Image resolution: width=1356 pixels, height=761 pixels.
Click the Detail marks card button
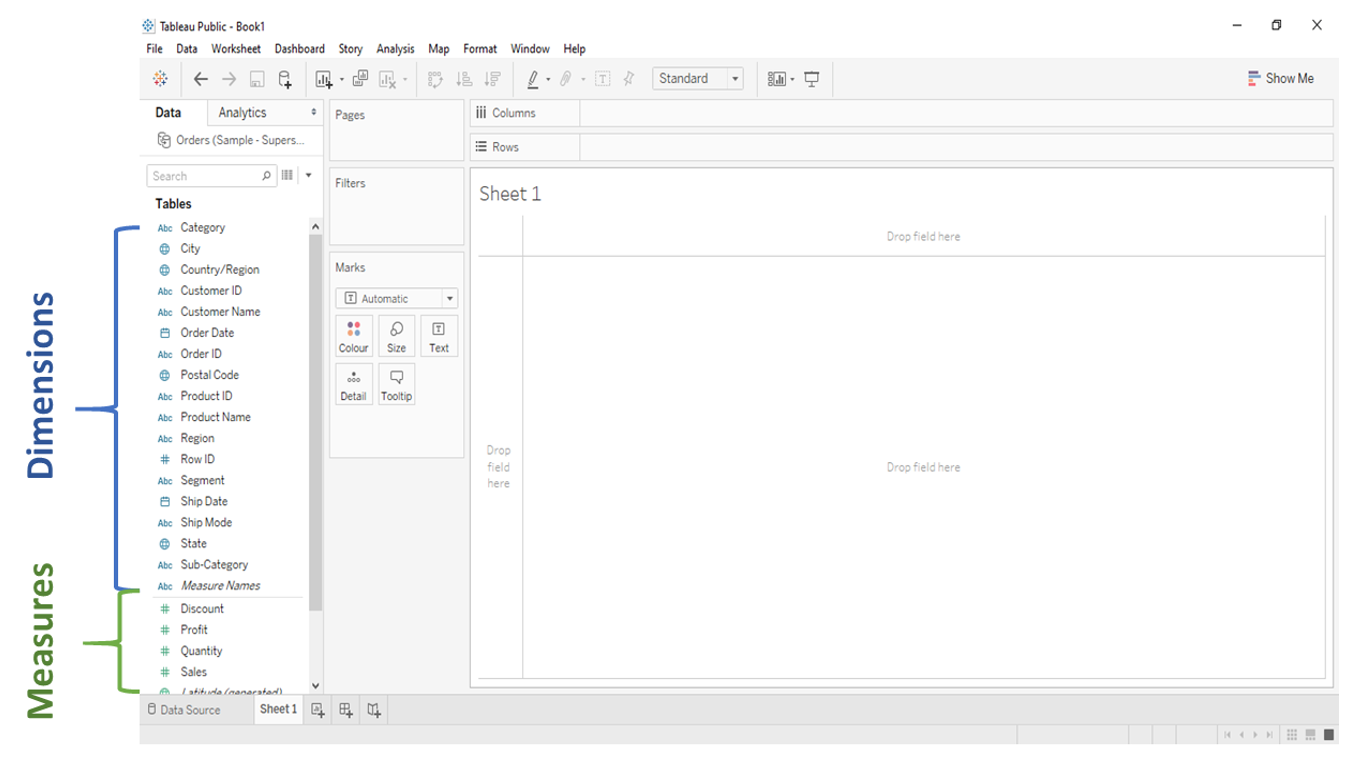point(354,384)
